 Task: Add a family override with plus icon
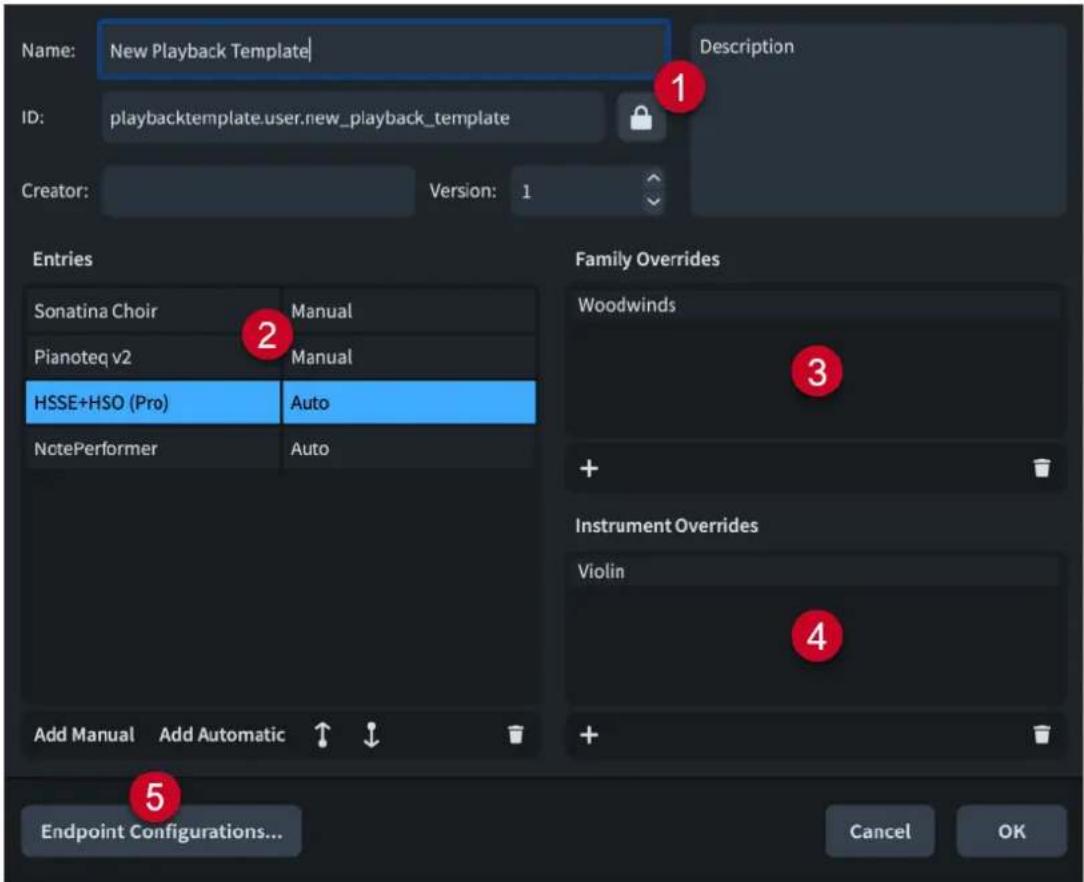589,469
